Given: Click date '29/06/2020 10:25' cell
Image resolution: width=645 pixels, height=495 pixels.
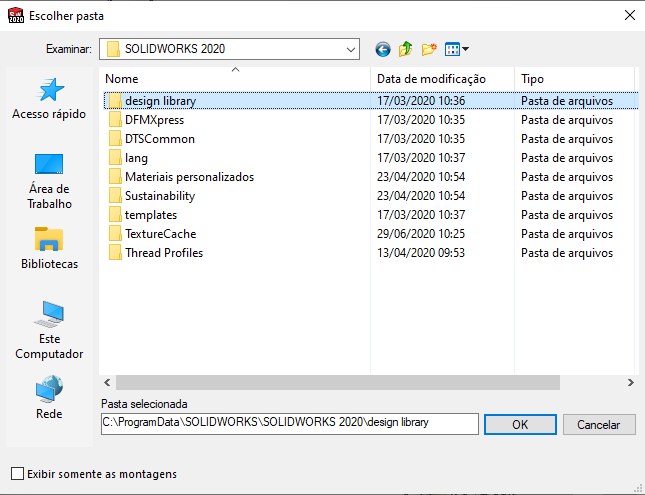Looking at the screenshot, I should 421,234.
